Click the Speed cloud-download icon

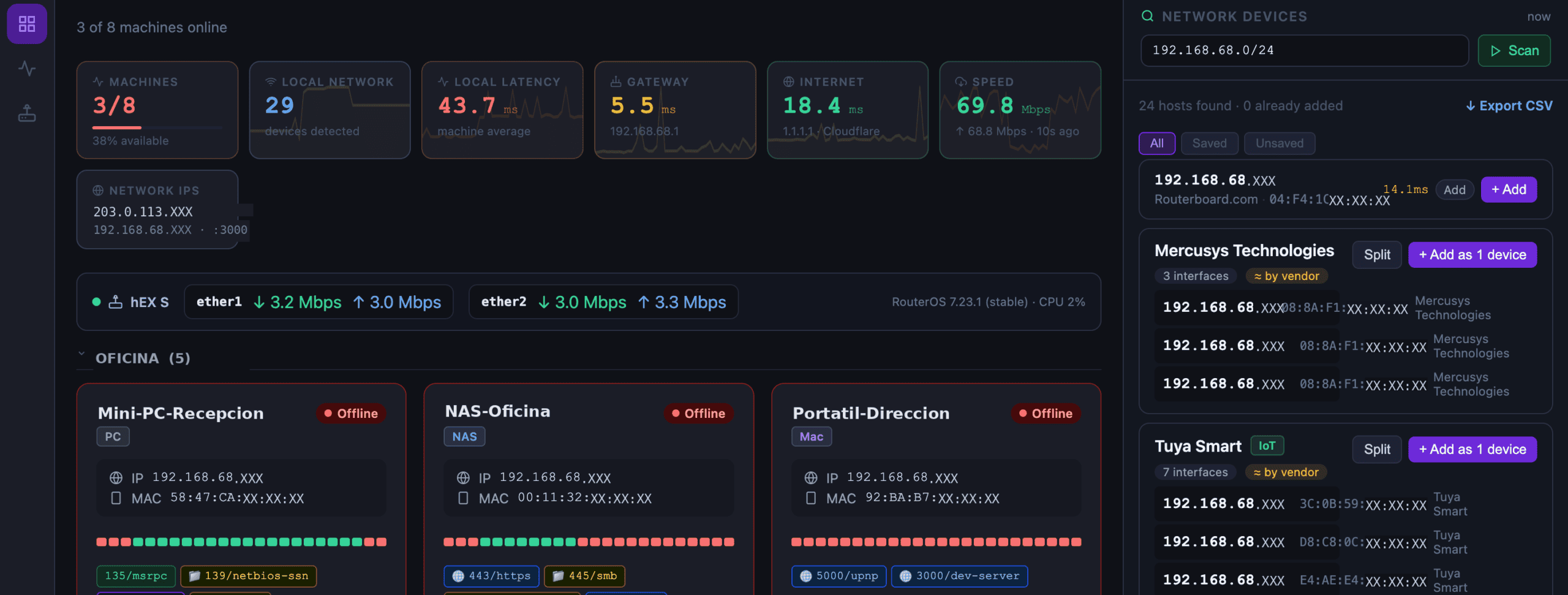[961, 81]
